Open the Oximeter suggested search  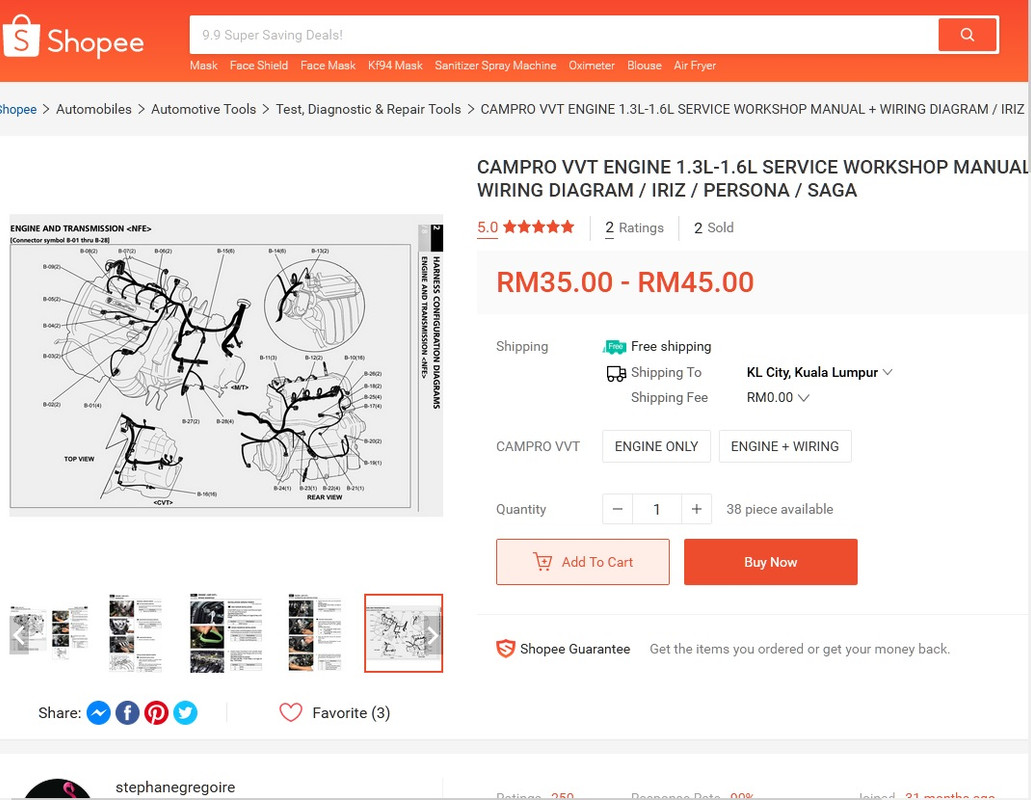click(x=591, y=66)
